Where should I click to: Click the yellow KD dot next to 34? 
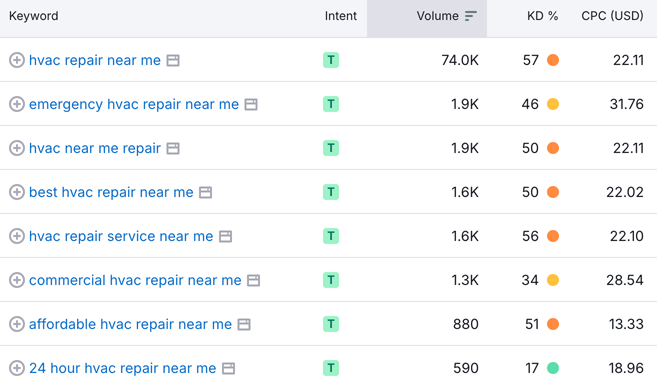553,280
